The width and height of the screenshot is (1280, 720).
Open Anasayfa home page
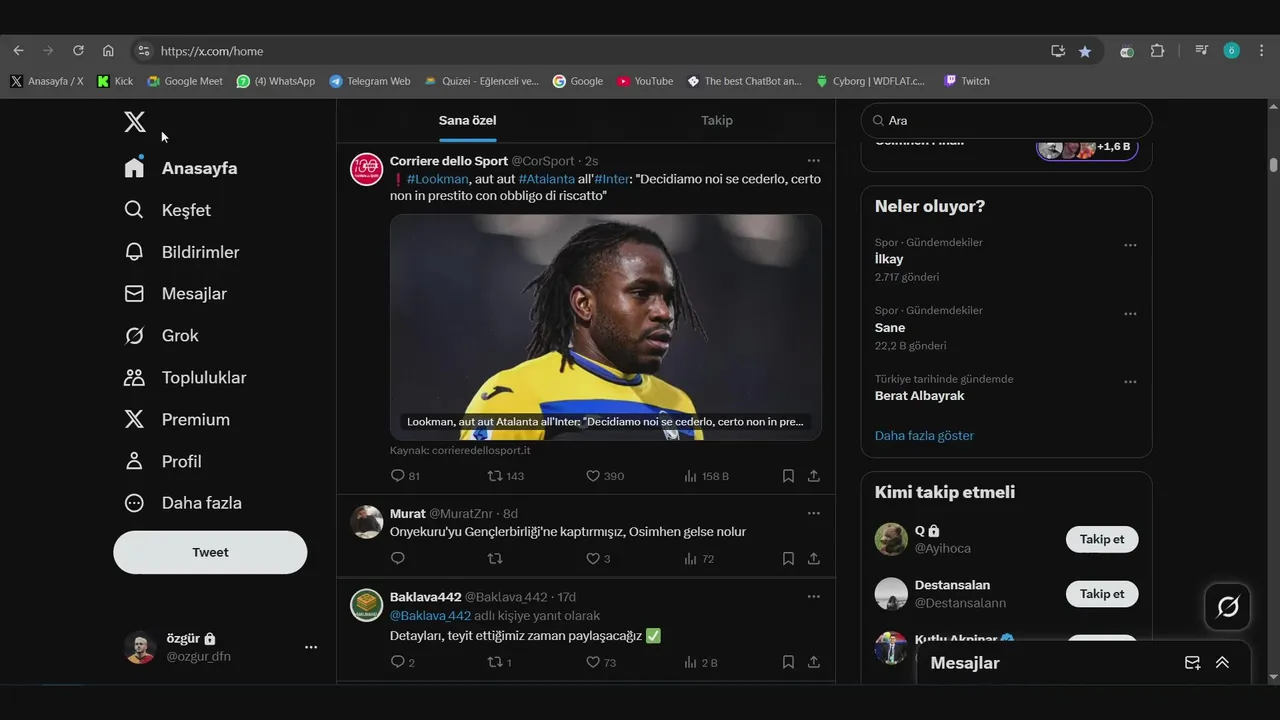[x=181, y=168]
